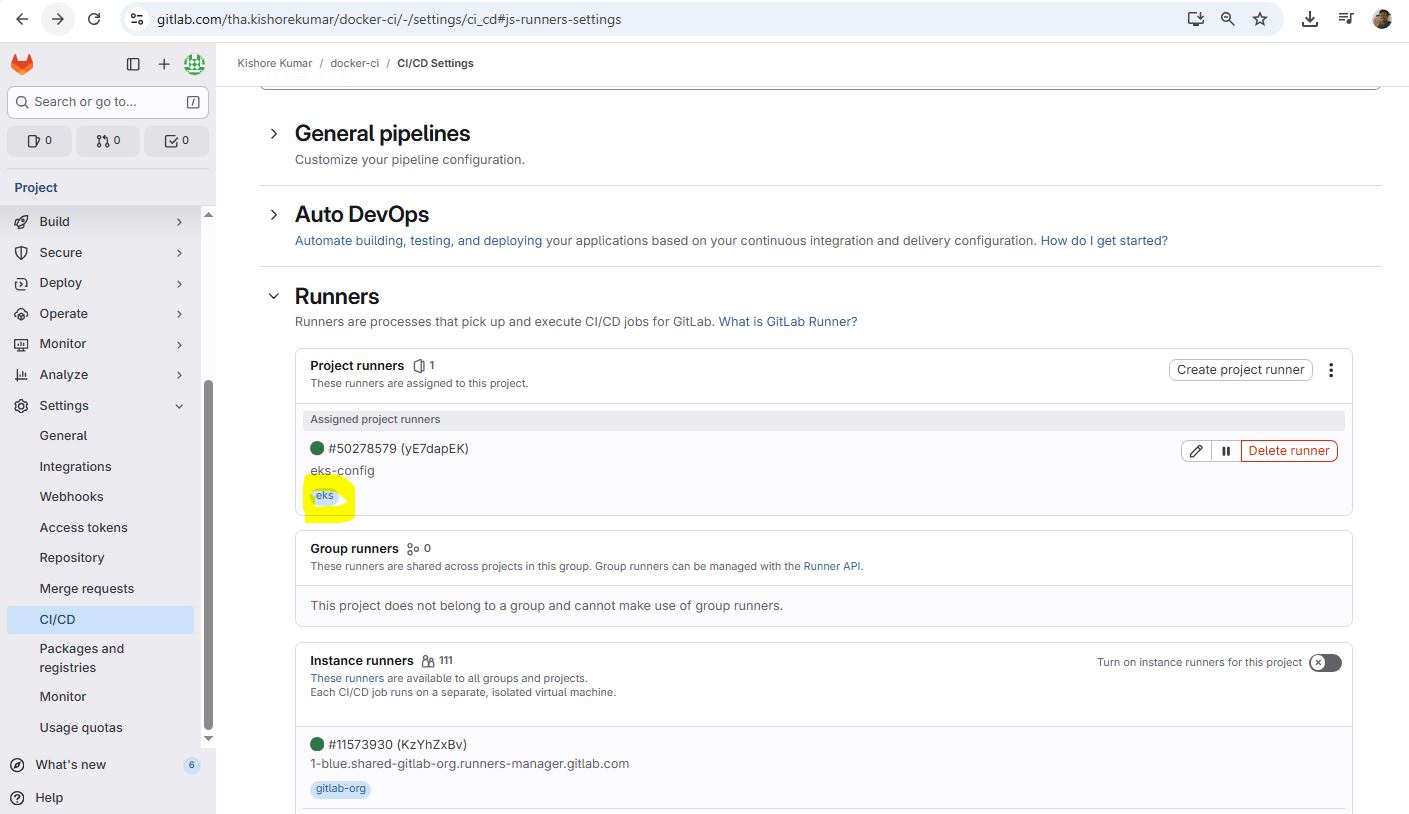Open What is GitLab Runner link
1409x814 pixels.
point(787,322)
